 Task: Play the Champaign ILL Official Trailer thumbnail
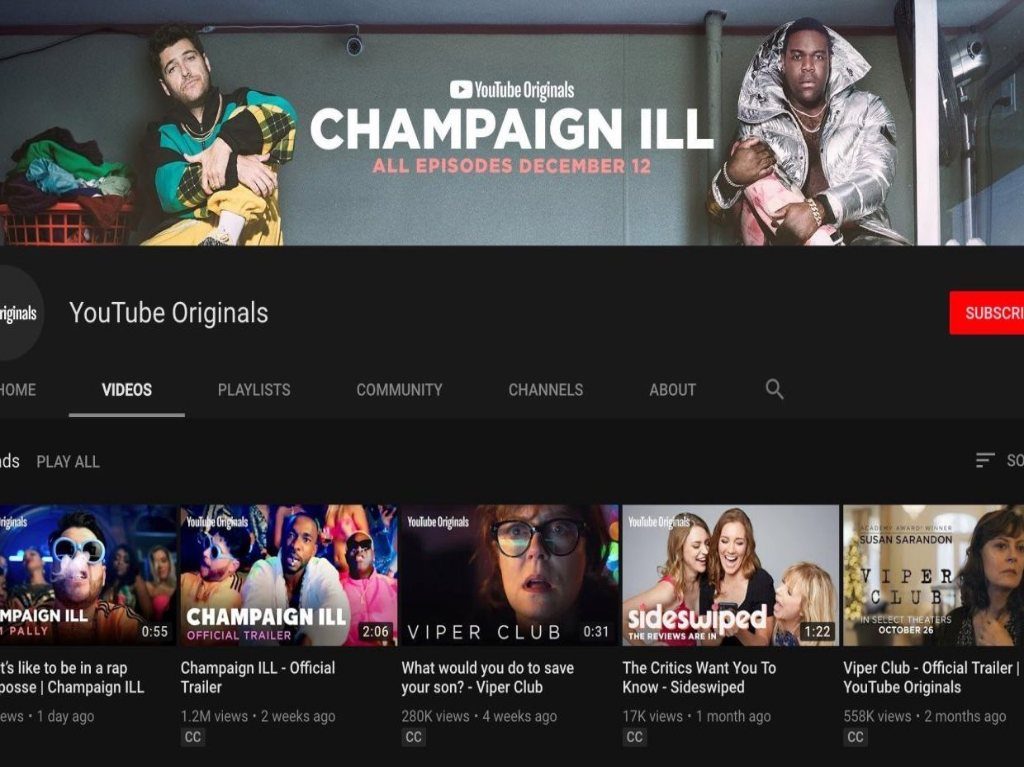(288, 575)
